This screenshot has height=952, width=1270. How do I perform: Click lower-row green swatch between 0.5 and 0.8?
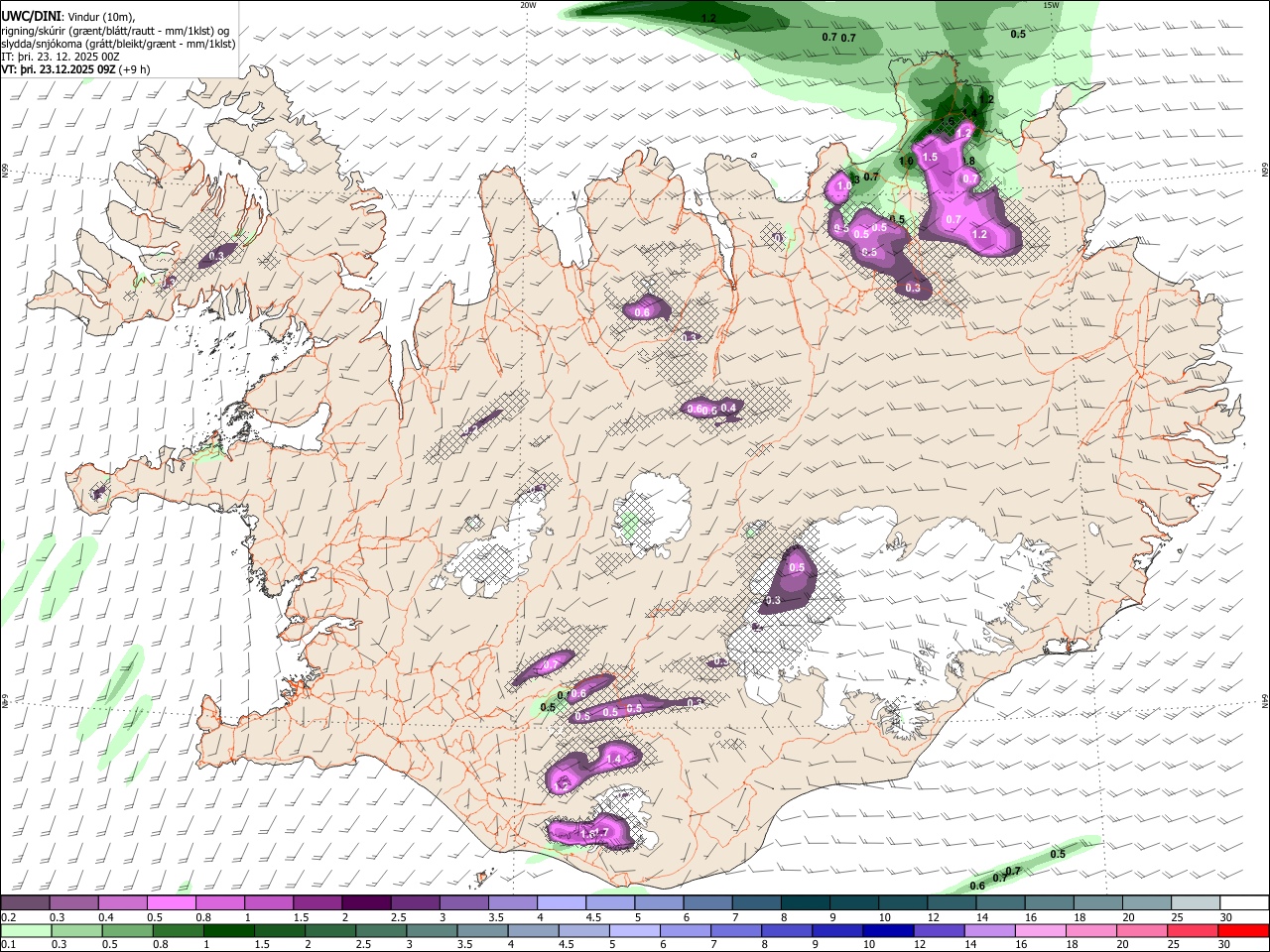coord(127,930)
